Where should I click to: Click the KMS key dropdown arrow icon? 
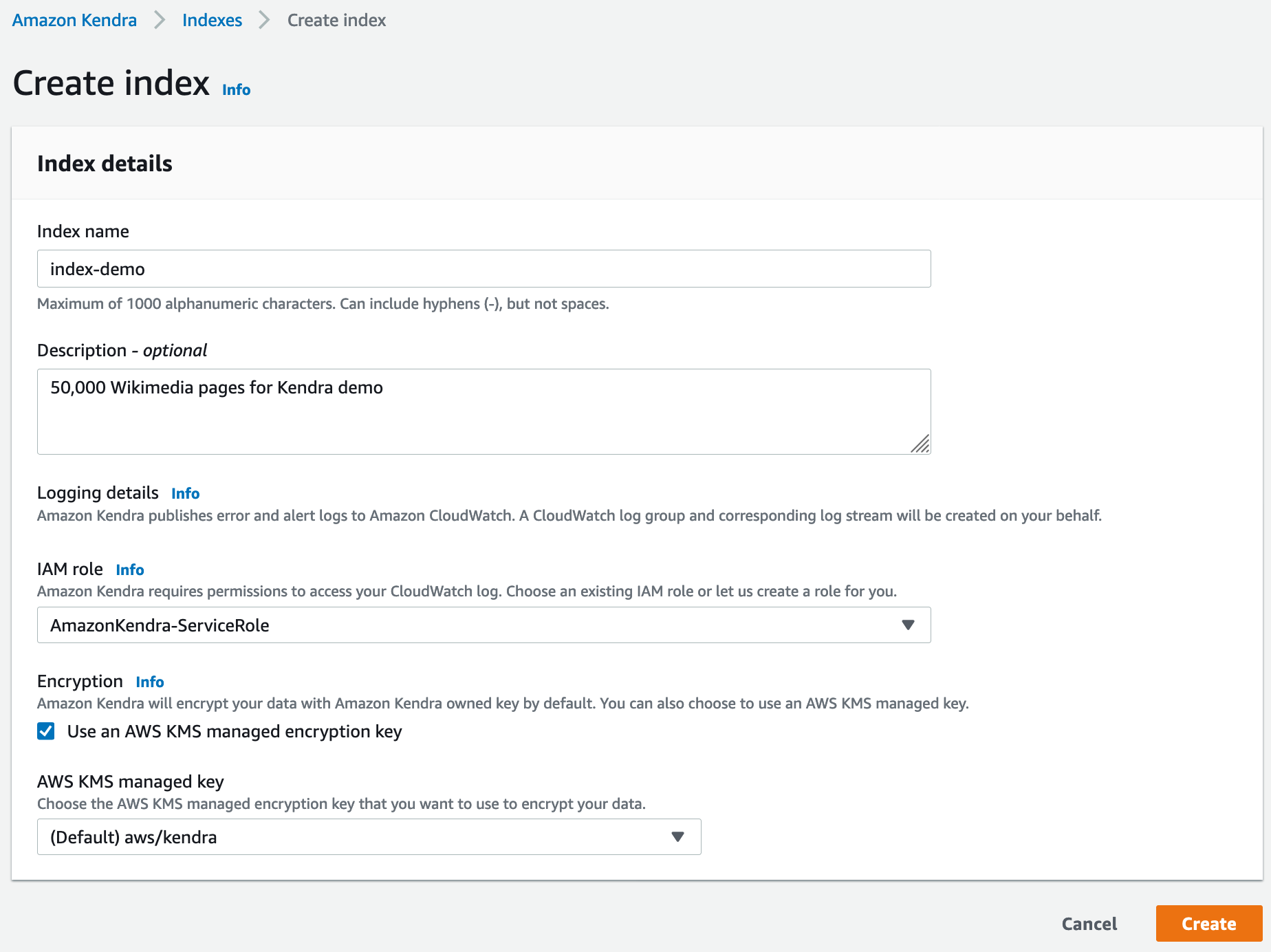point(677,837)
